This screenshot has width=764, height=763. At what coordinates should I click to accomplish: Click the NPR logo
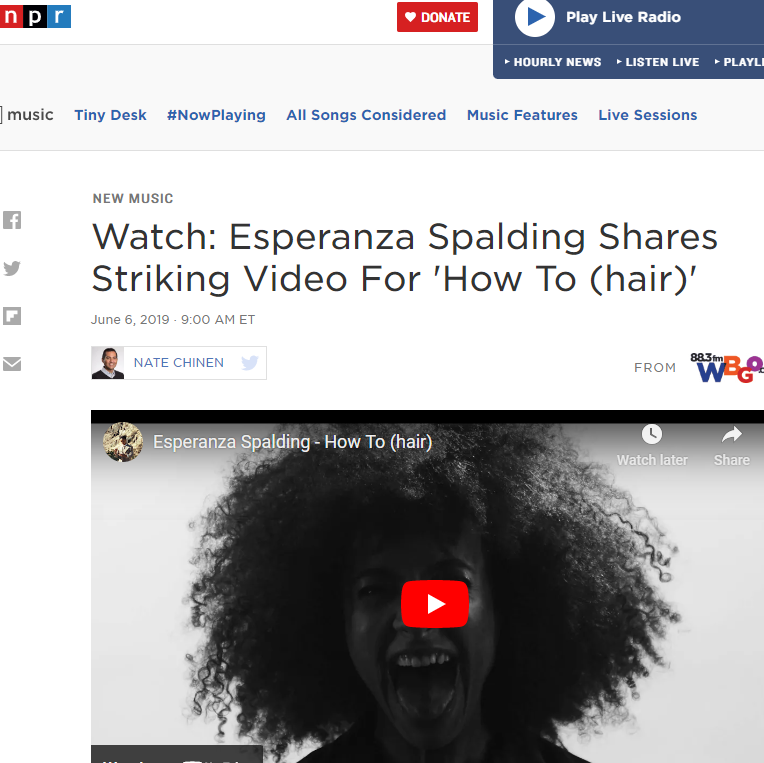pos(35,16)
